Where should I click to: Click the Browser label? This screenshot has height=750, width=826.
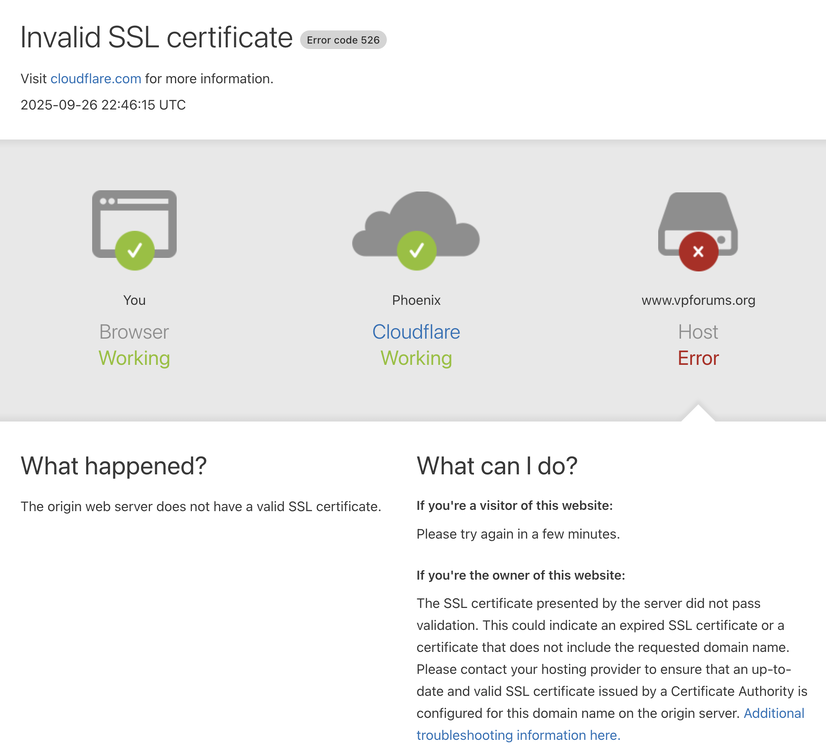coord(134,332)
